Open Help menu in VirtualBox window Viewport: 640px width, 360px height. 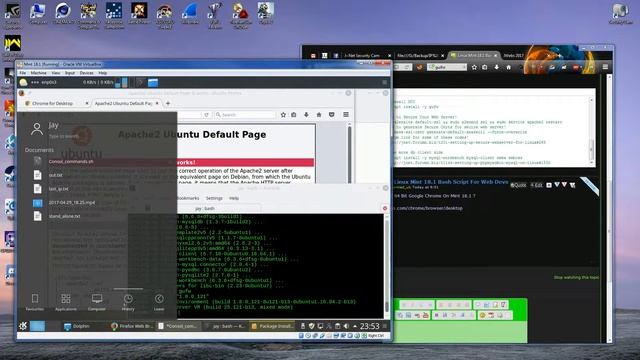(103, 73)
